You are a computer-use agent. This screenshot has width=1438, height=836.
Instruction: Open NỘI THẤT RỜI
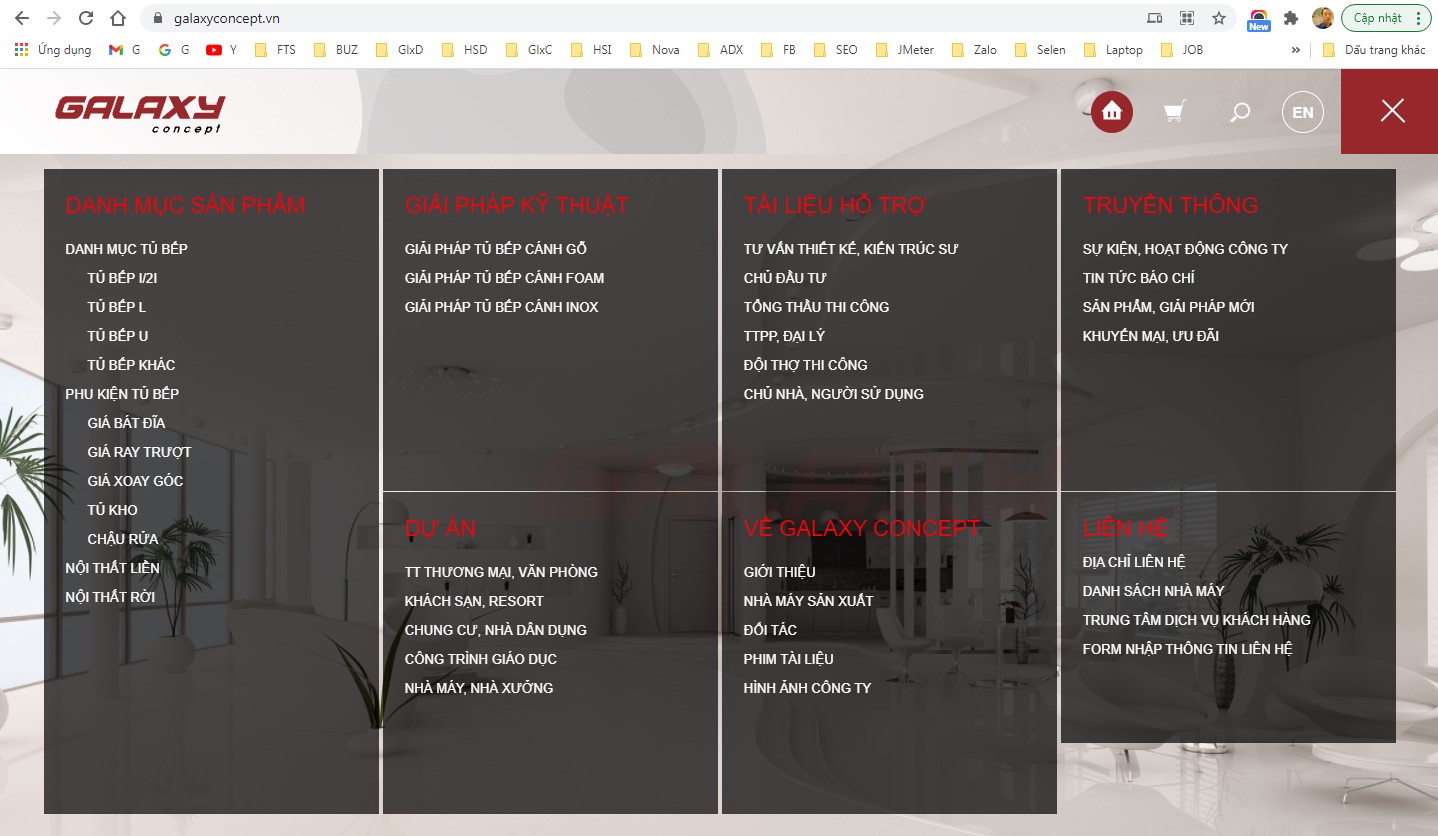110,597
